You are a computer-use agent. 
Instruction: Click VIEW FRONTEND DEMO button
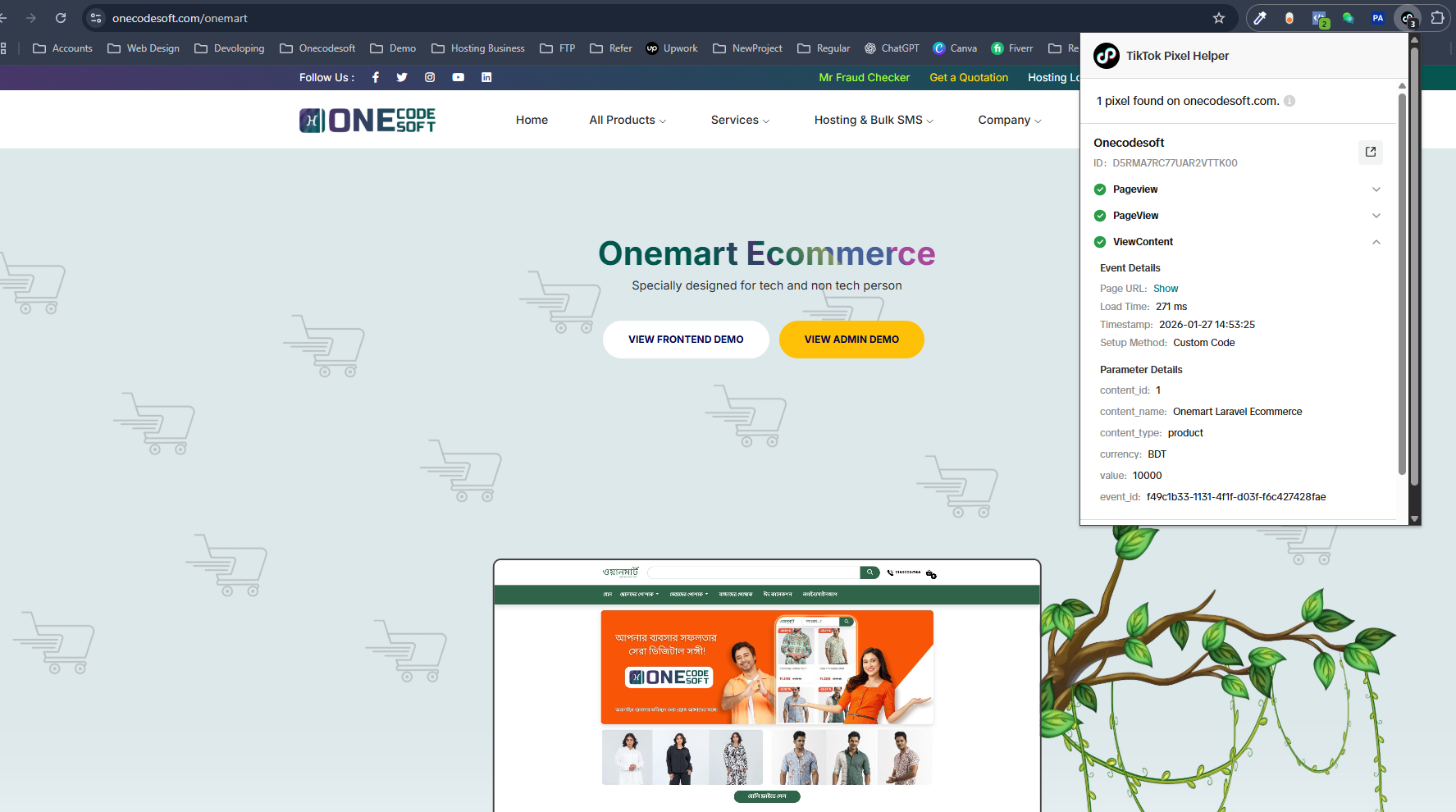click(x=686, y=340)
